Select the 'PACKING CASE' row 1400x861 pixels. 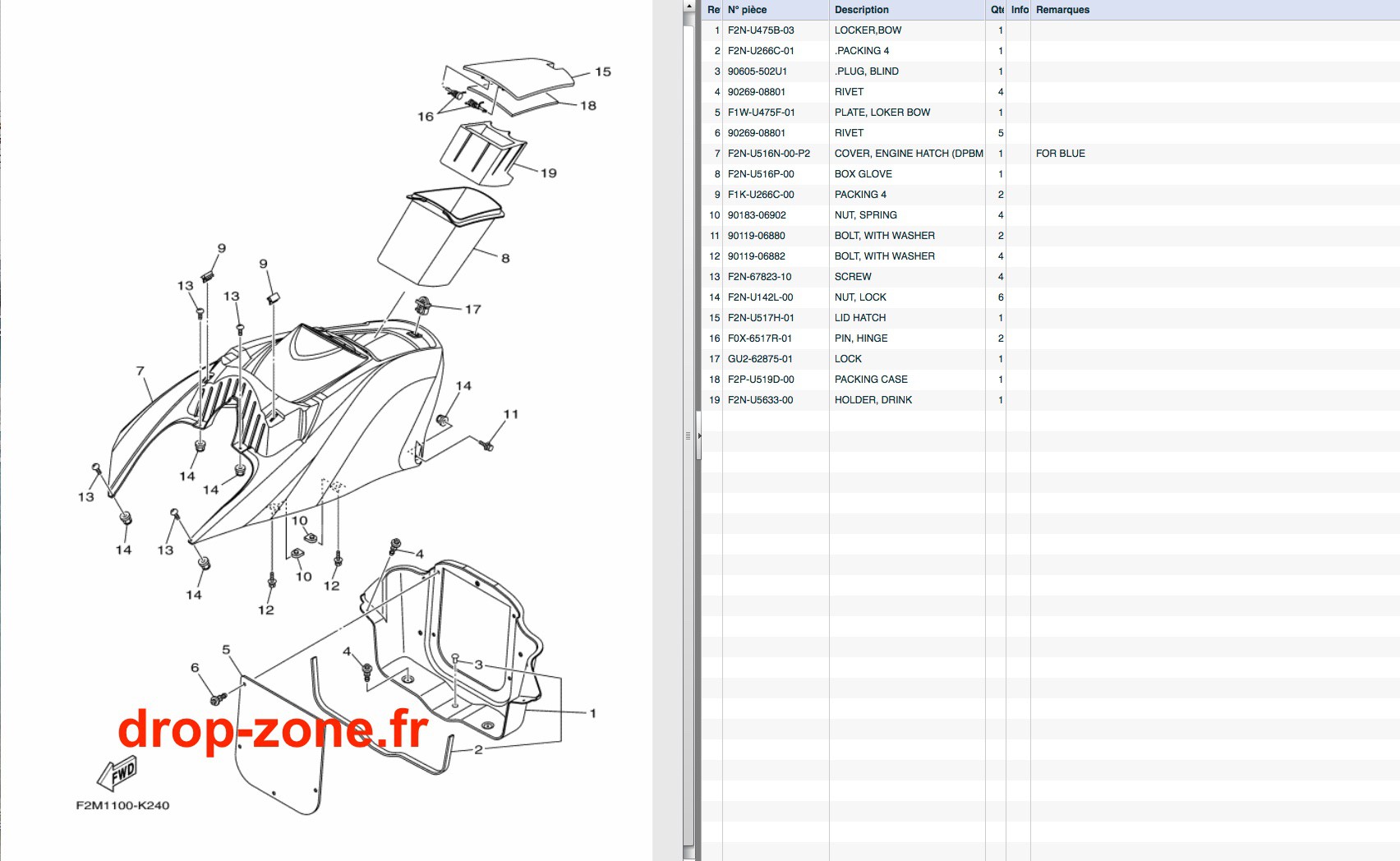click(x=1051, y=380)
